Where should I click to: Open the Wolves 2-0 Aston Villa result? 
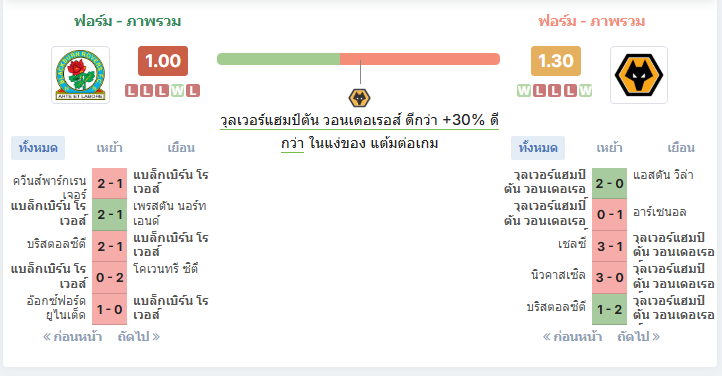click(609, 184)
